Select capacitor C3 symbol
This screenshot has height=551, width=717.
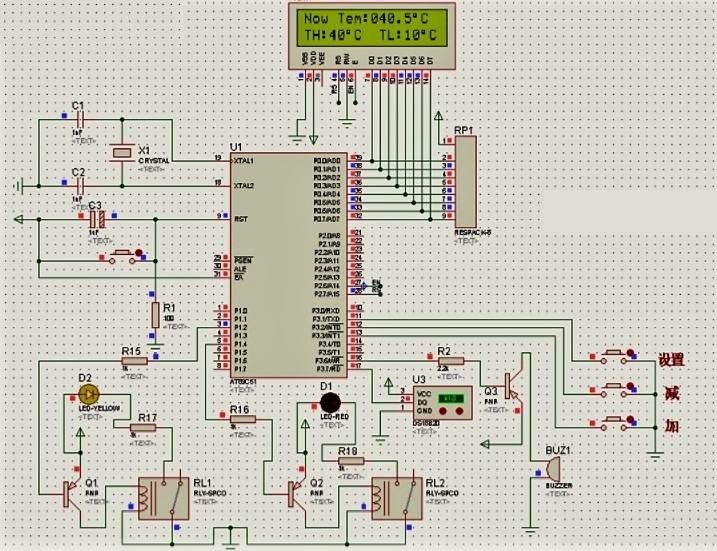tap(96, 217)
